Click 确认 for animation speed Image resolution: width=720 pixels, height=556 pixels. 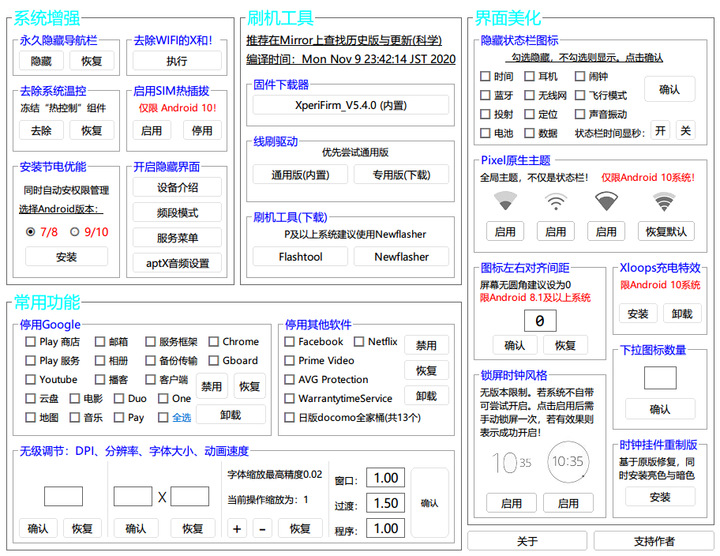click(429, 503)
